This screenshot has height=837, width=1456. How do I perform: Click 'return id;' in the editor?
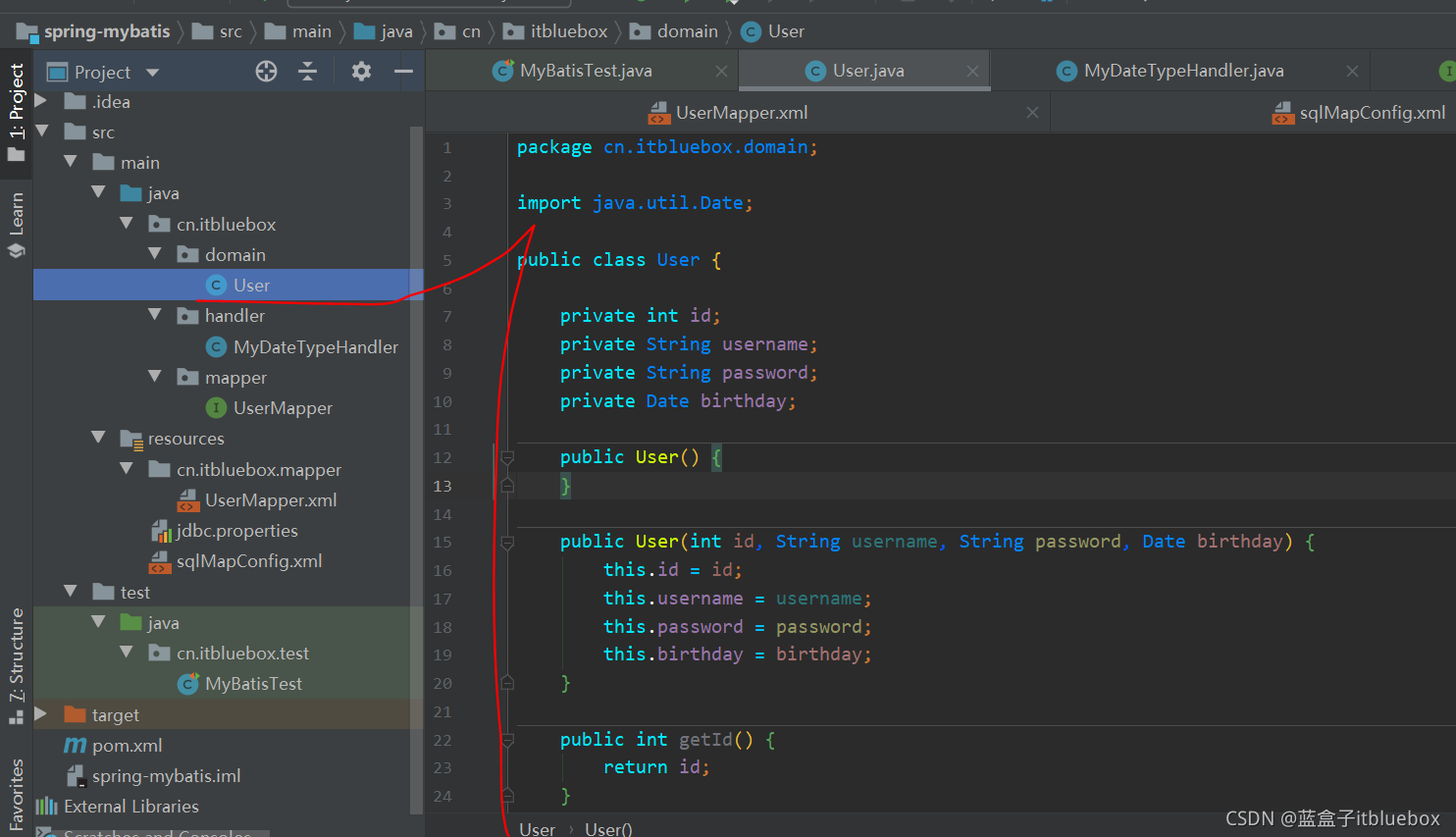click(655, 767)
